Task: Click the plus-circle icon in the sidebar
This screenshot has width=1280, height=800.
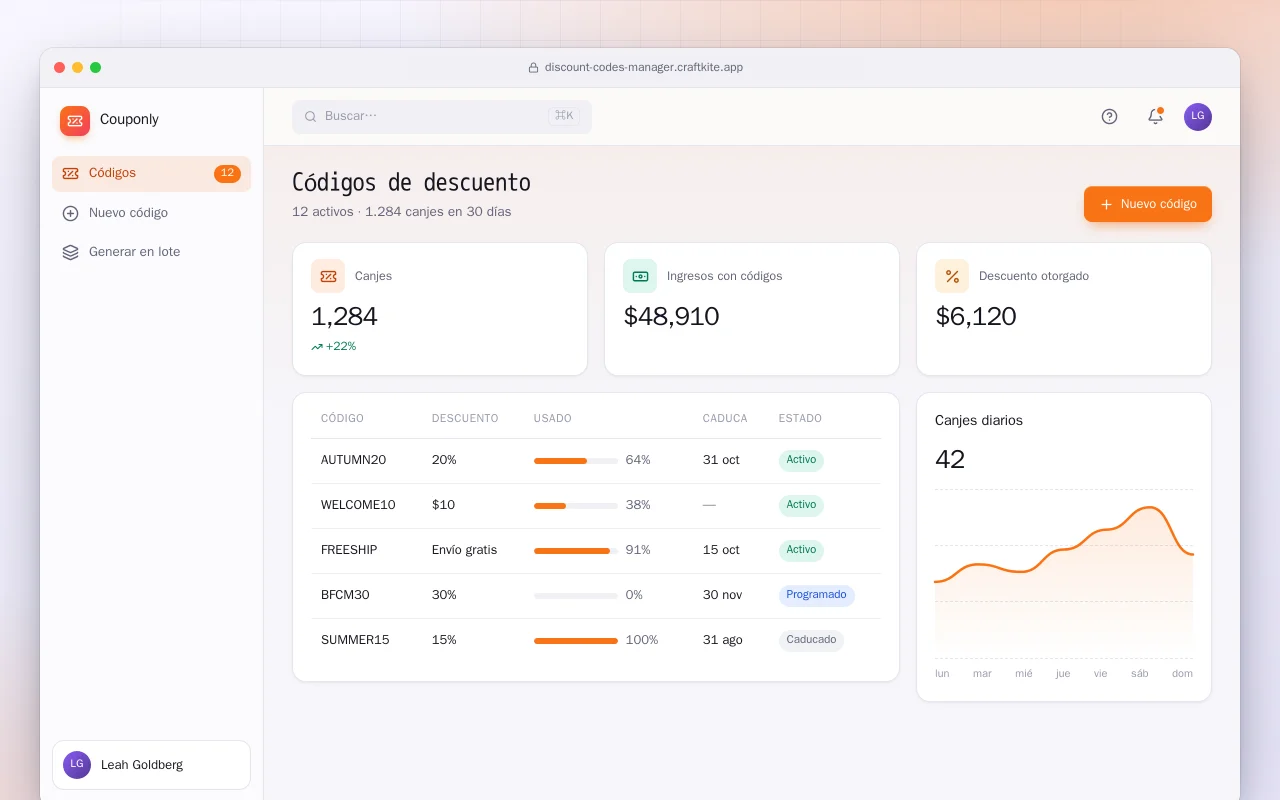Action: (x=70, y=213)
